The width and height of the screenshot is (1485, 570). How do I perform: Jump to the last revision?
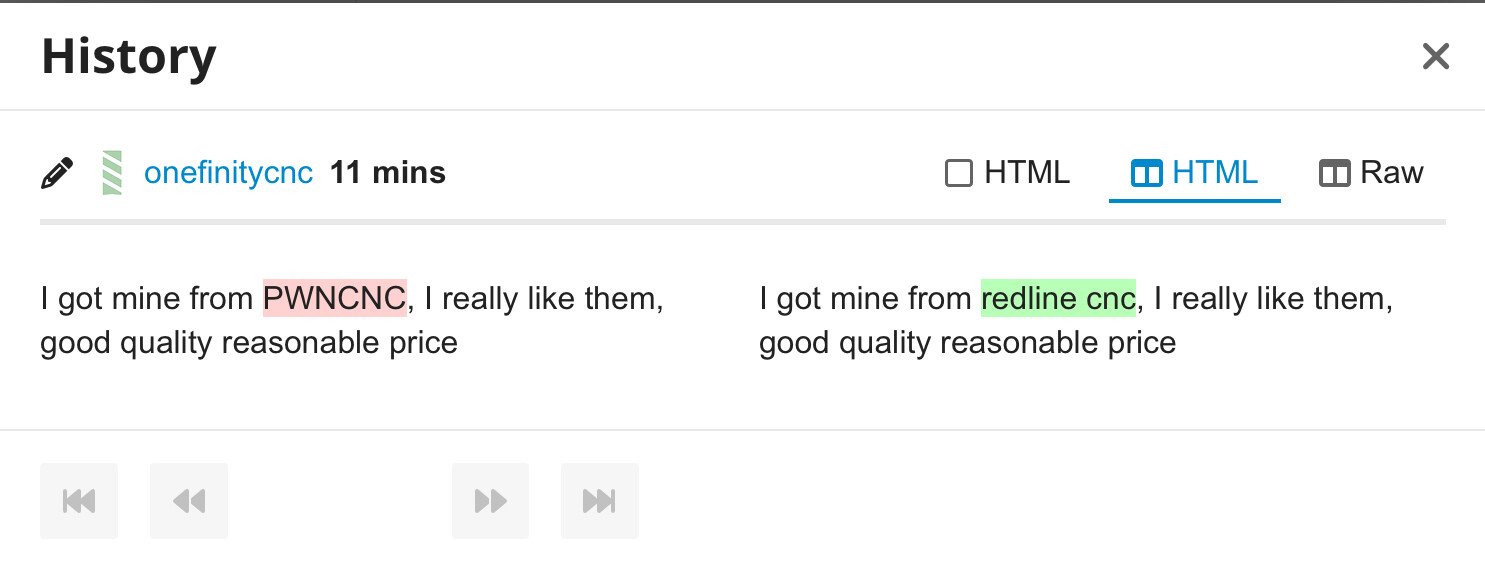pyautogui.click(x=600, y=501)
